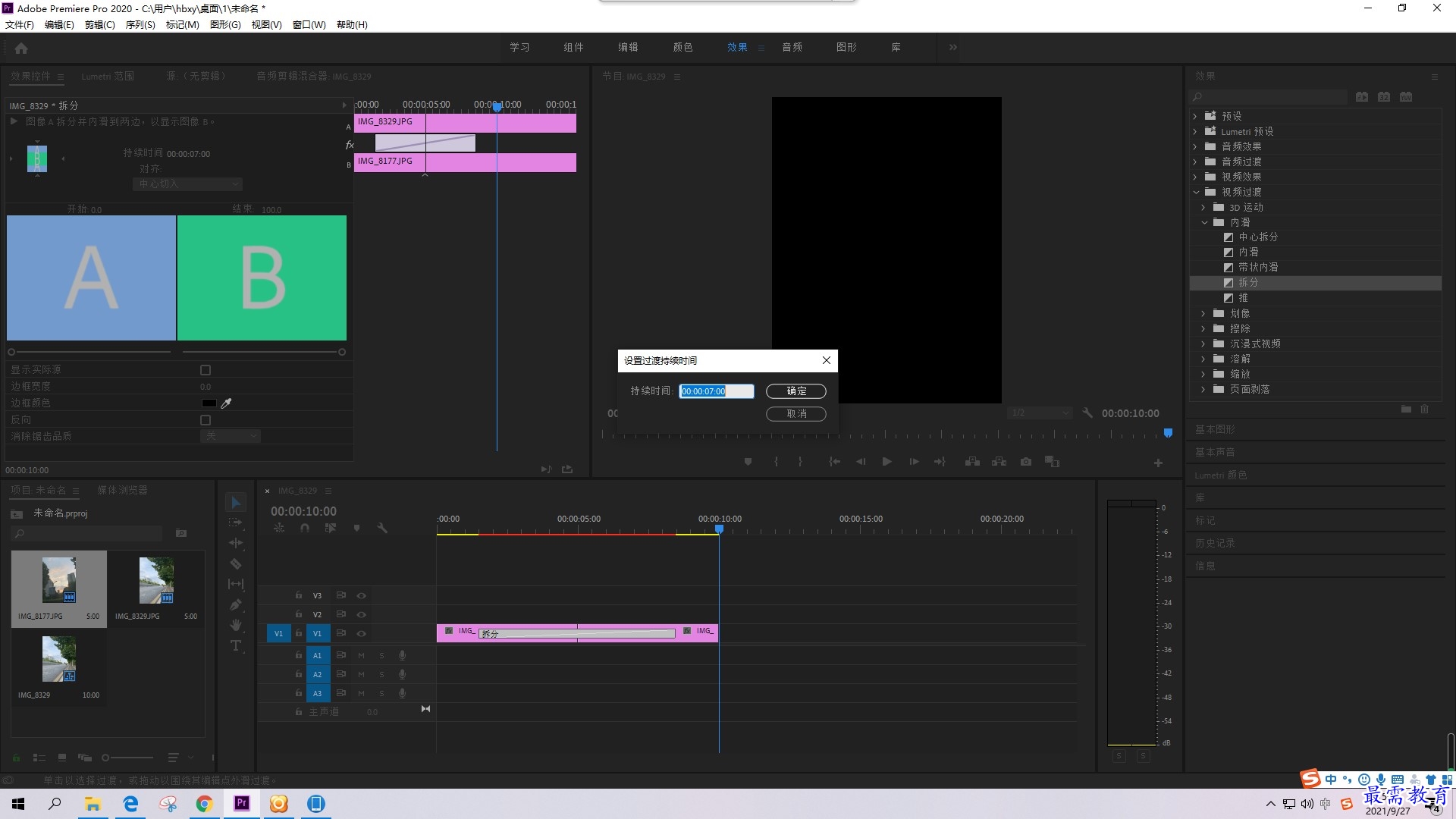The image size is (1456, 819).
Task: Click Step Forward one frame button
Action: coord(914,462)
